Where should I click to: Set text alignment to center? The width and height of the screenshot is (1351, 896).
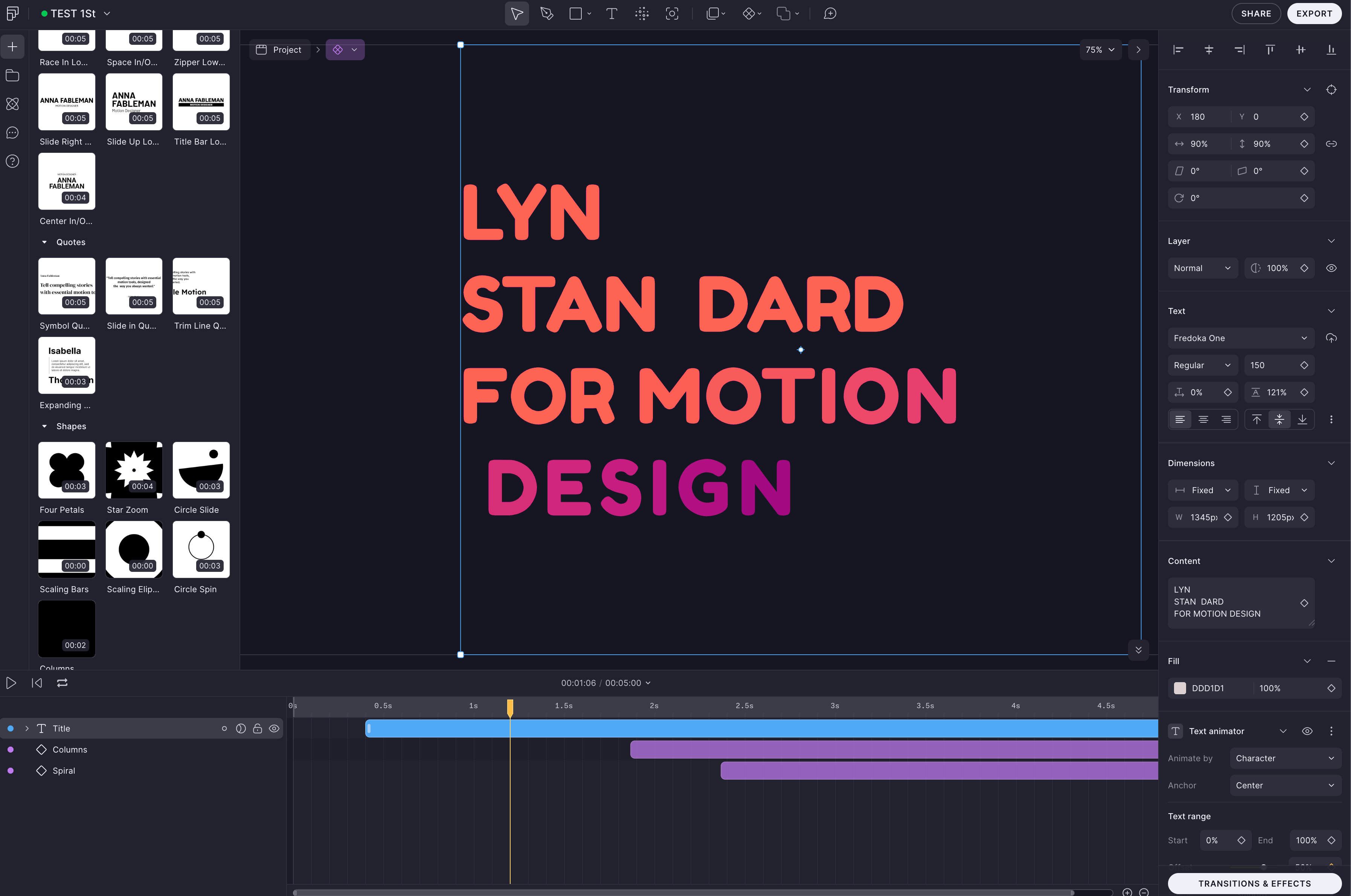click(1203, 419)
